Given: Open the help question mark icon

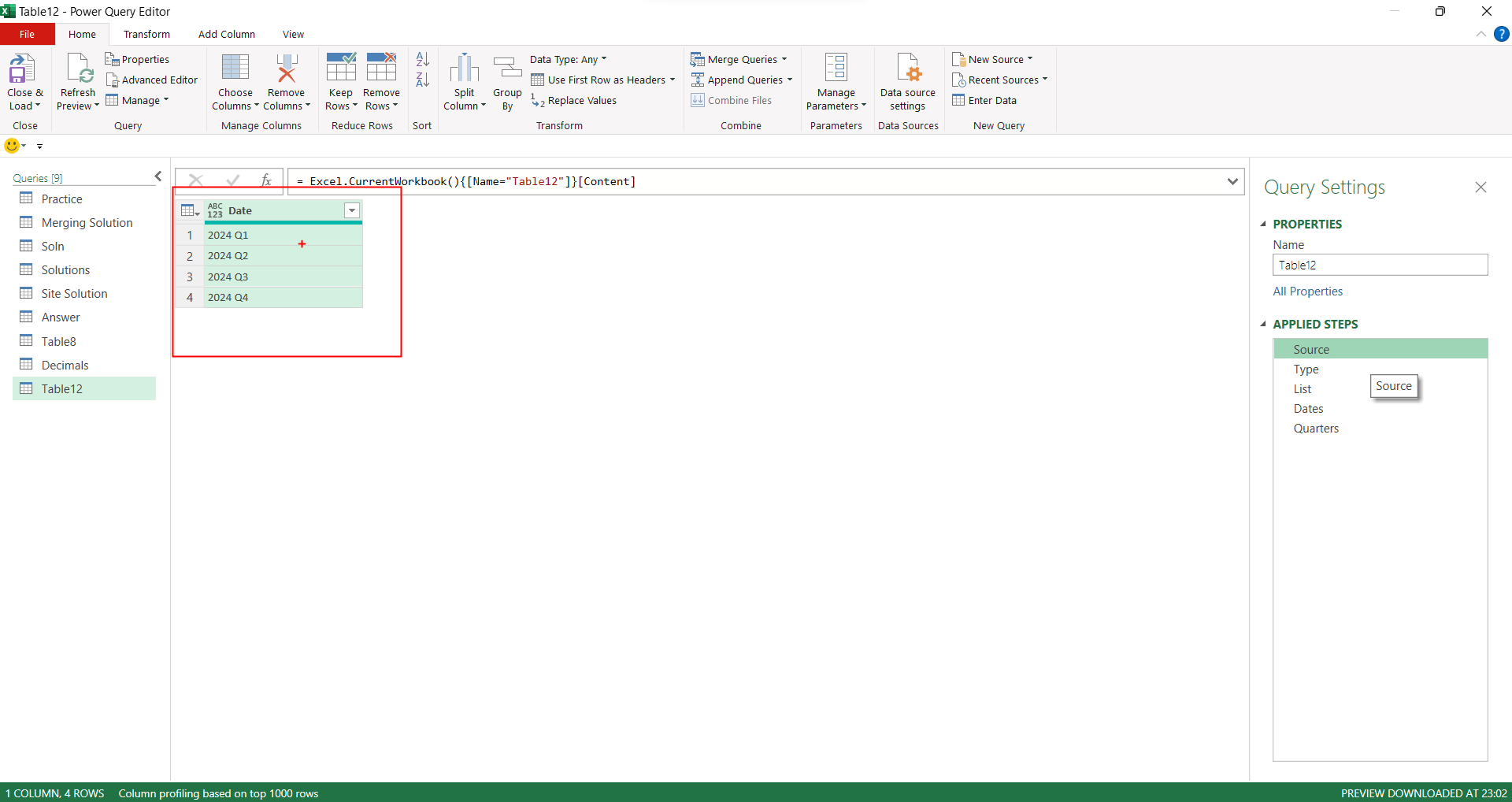Looking at the screenshot, I should (1502, 34).
